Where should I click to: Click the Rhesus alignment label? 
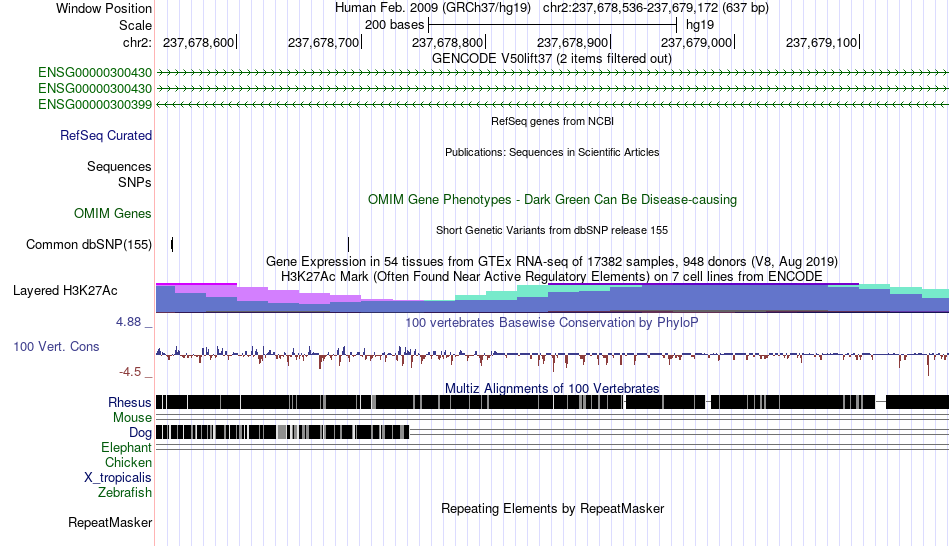tap(130, 402)
